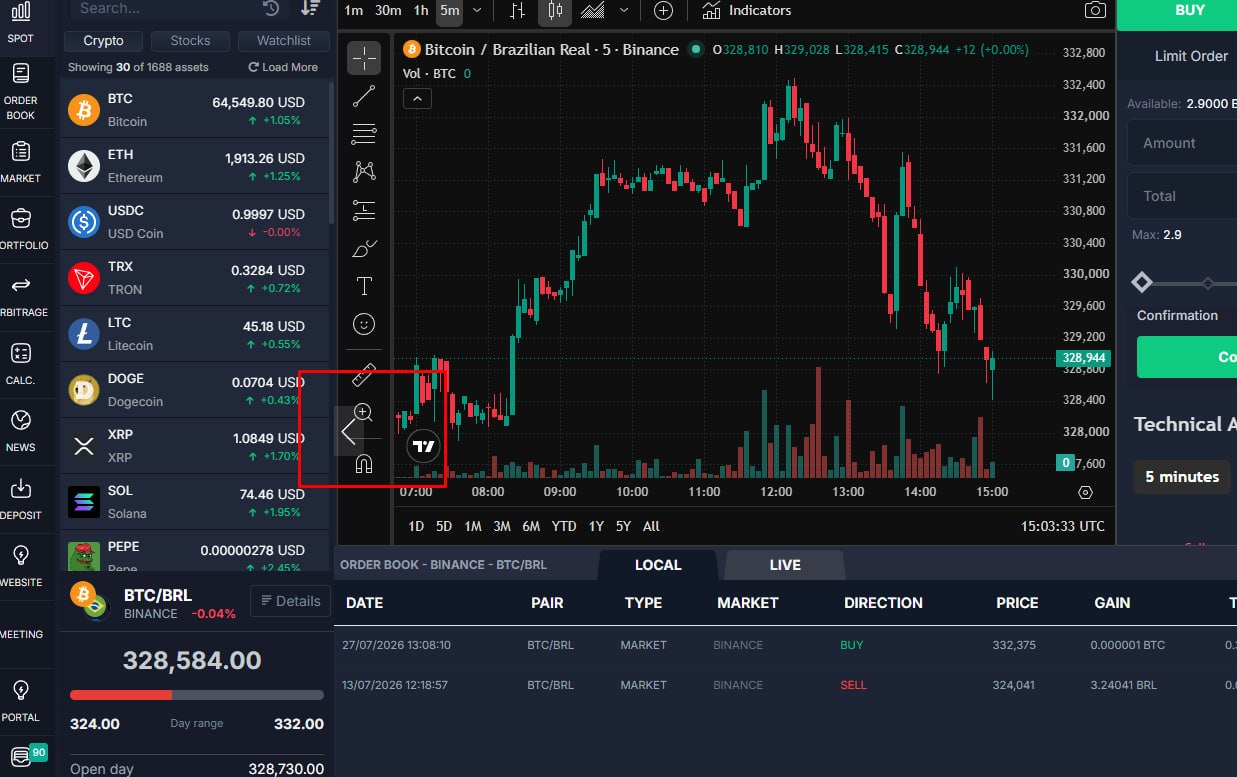Viewport: 1237px width, 777px height.
Task: Open the WEBSITE sidebar item
Action: click(x=20, y=566)
